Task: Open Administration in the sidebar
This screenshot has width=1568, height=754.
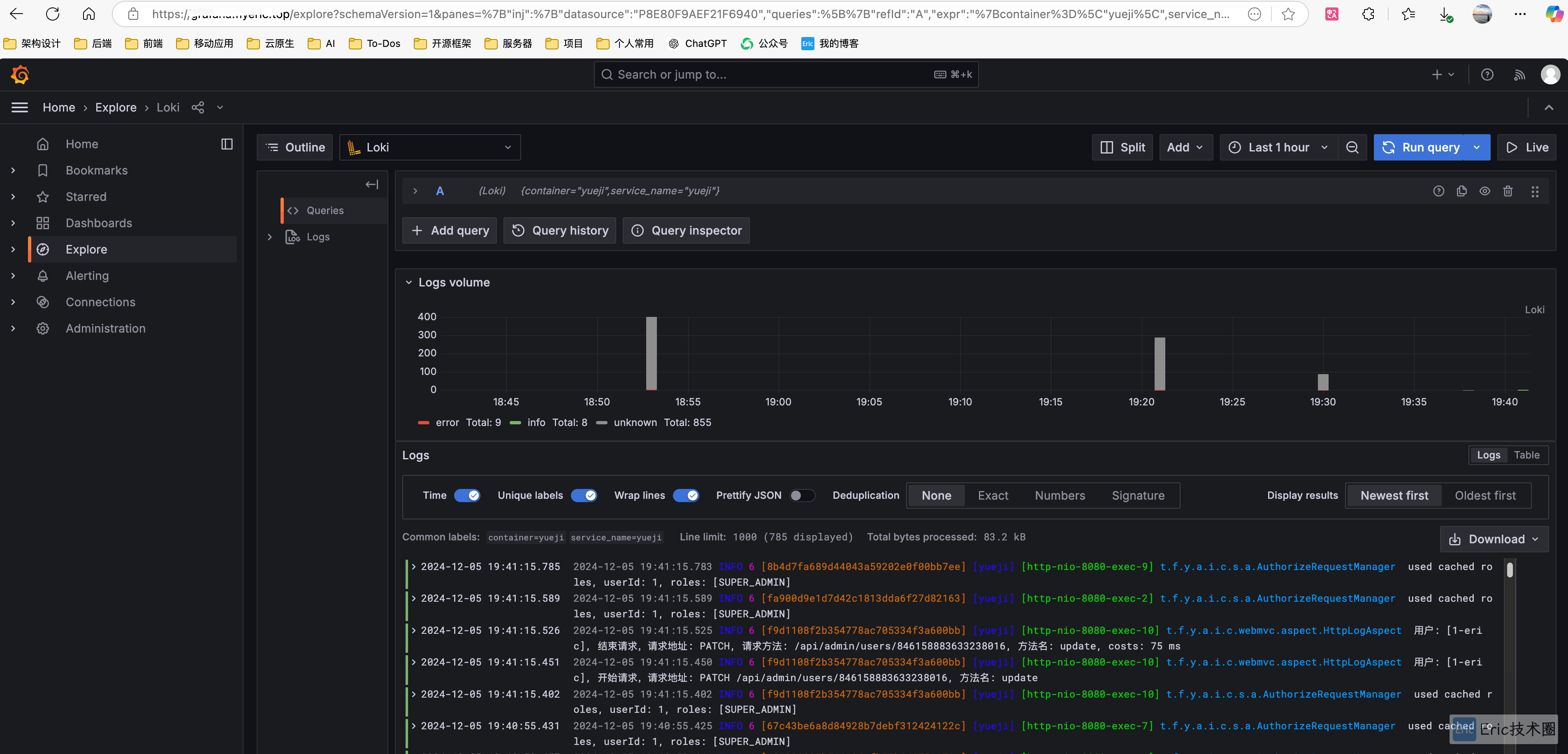Action: pos(105,328)
